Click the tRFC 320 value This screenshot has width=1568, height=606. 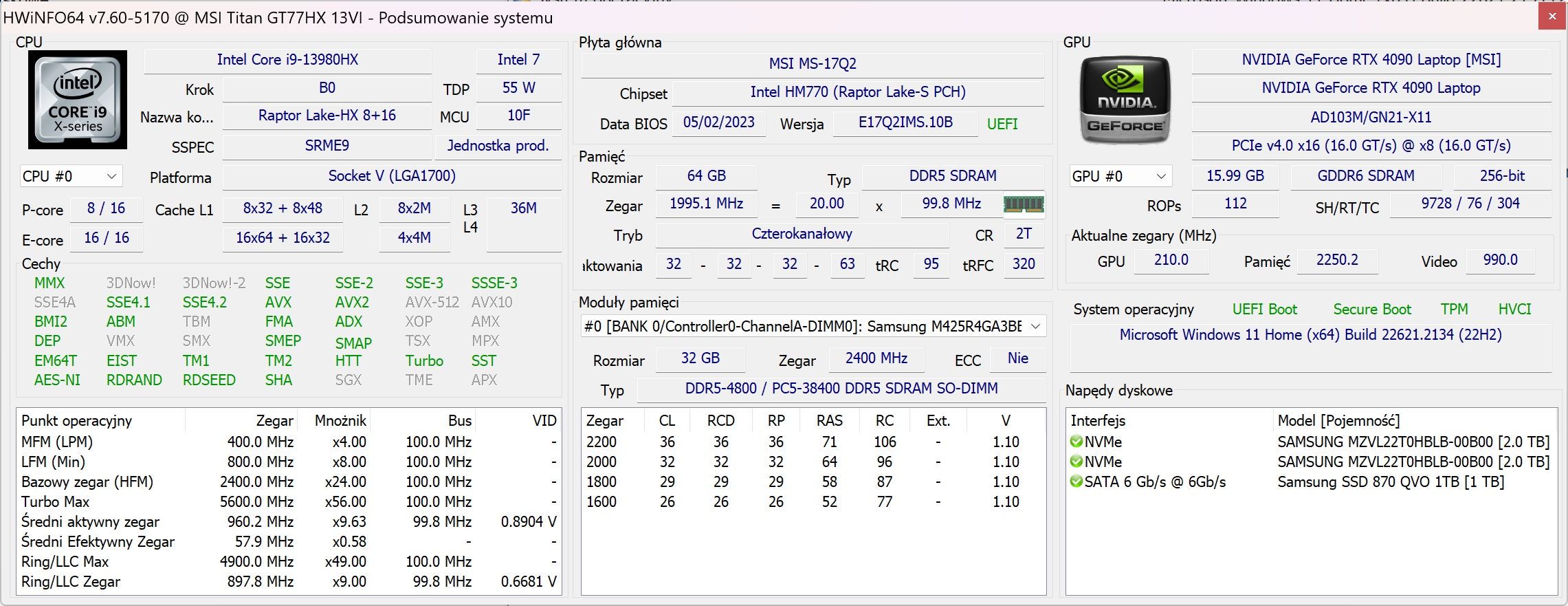pos(1024,264)
